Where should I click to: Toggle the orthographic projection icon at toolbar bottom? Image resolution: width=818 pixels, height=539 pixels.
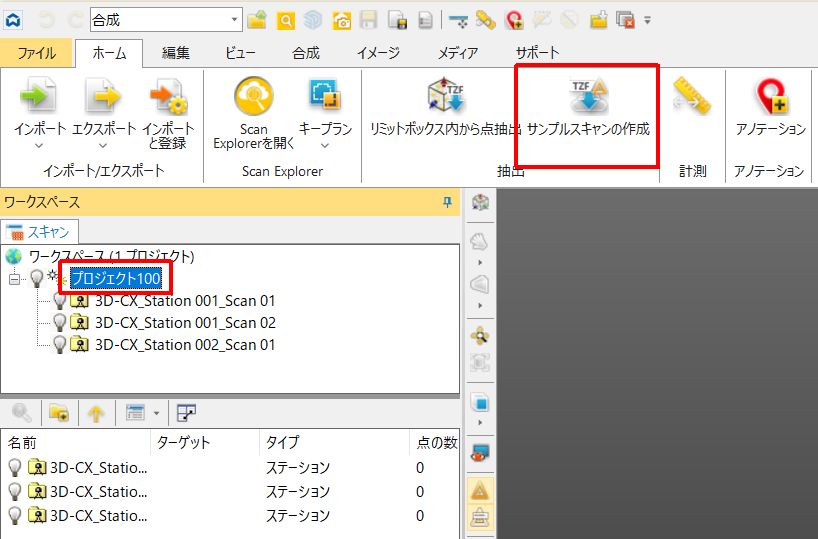(480, 518)
